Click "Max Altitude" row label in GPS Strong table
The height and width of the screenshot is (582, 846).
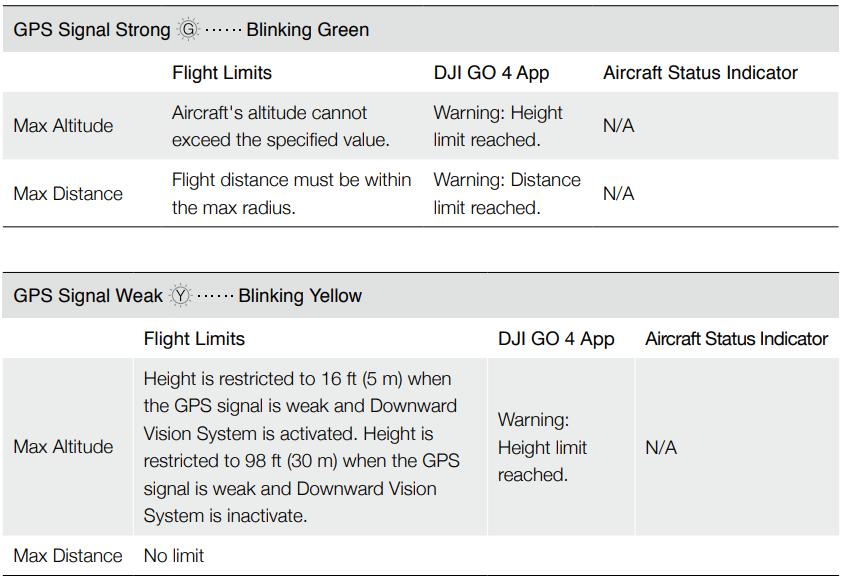click(63, 126)
